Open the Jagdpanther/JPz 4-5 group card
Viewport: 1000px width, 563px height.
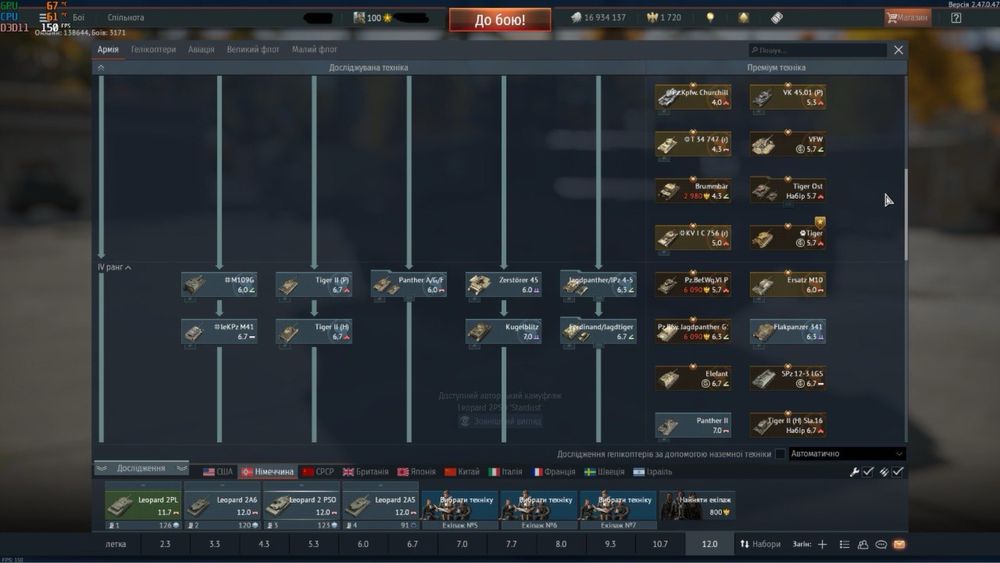pos(598,284)
